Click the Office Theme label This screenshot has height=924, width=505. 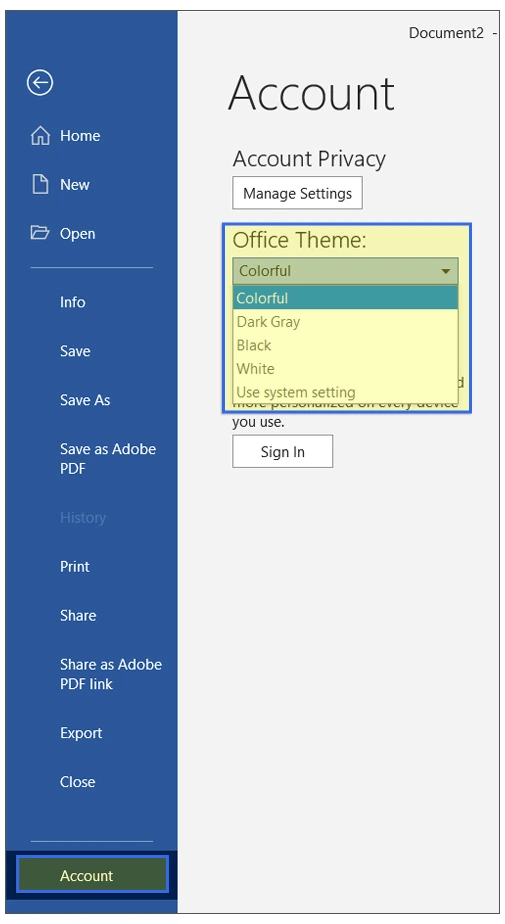299,240
